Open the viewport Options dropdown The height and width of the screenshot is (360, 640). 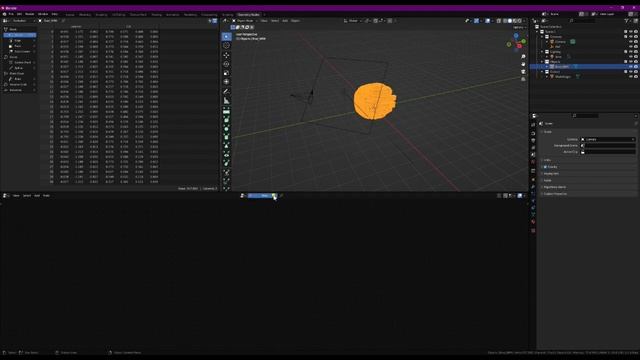click(x=519, y=27)
